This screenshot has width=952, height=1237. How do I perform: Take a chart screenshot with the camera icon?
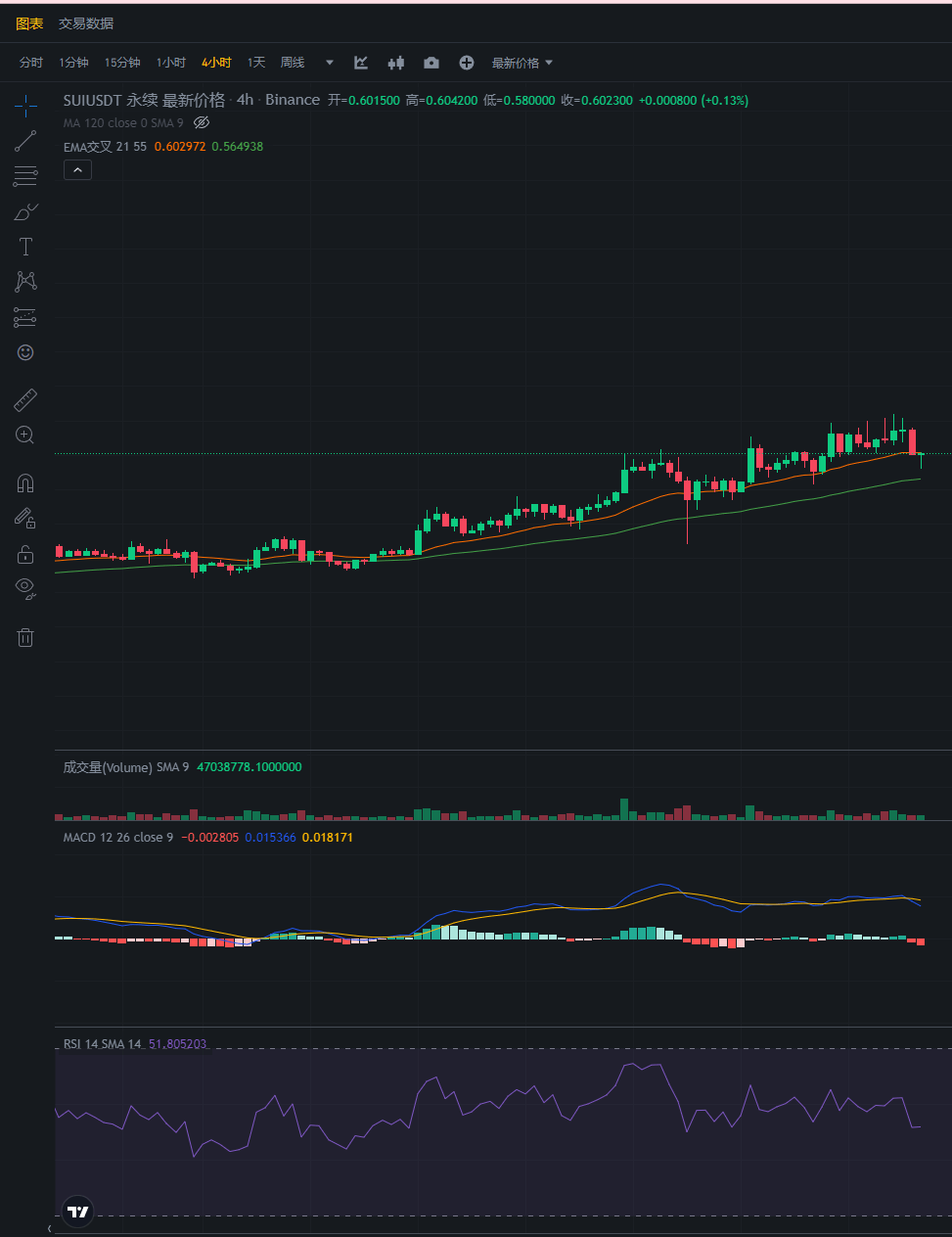[431, 62]
